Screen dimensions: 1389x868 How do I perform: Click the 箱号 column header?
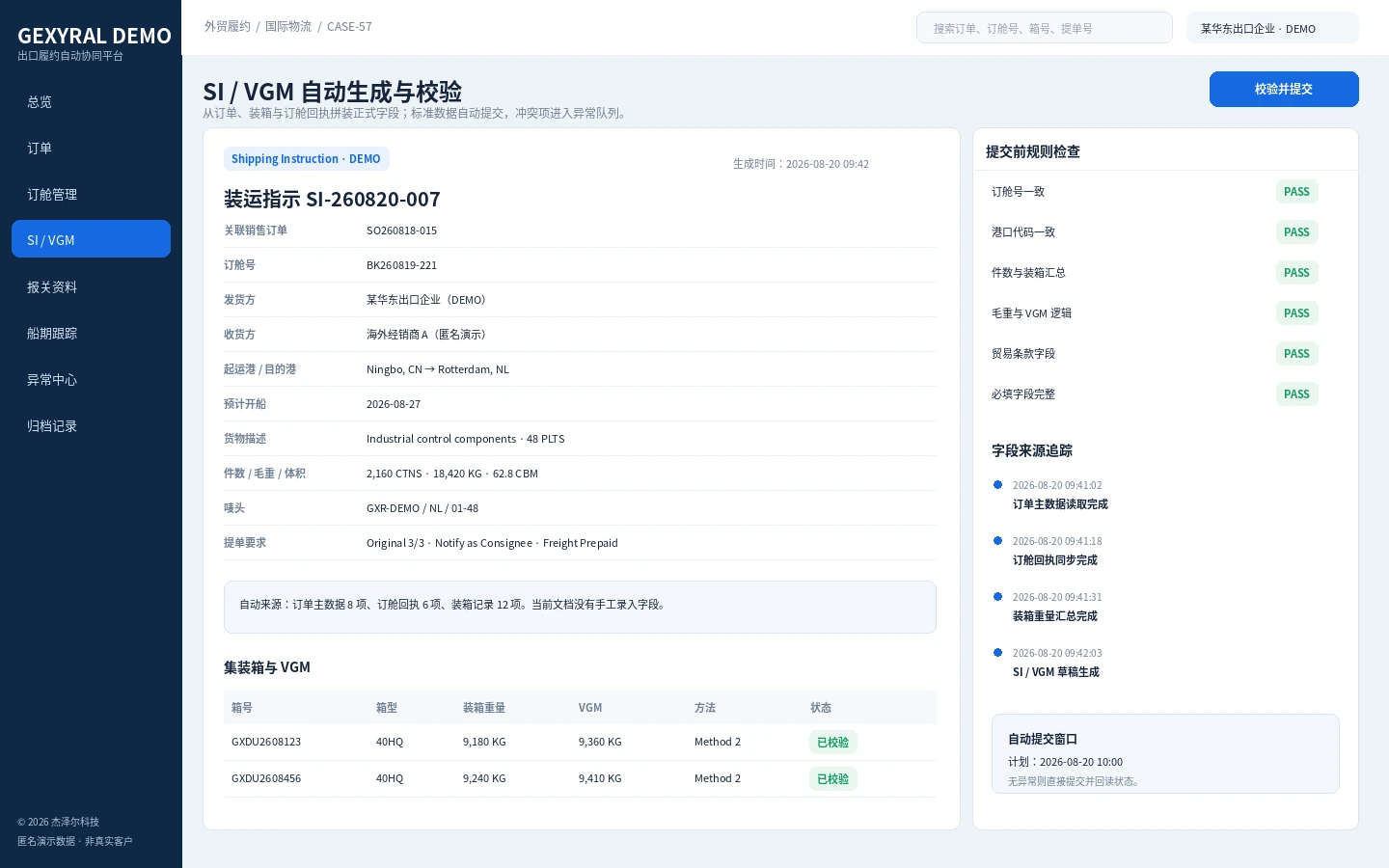point(242,707)
